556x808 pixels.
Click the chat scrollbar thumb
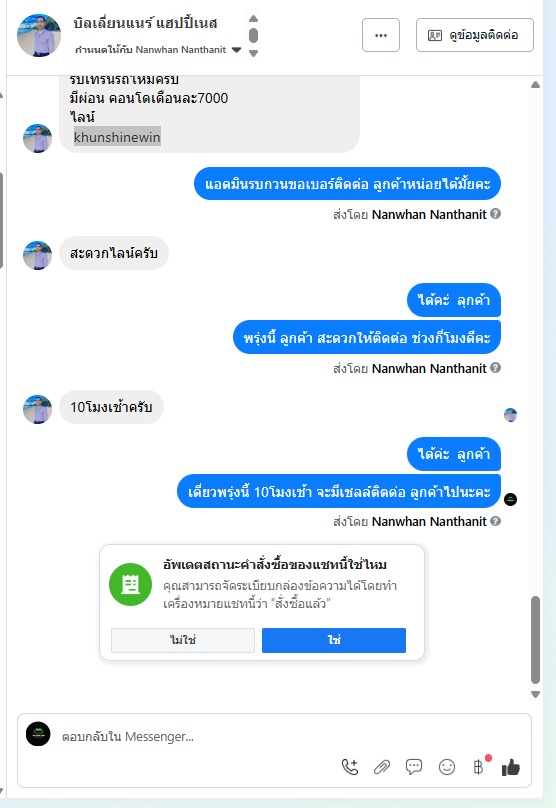click(x=535, y=639)
